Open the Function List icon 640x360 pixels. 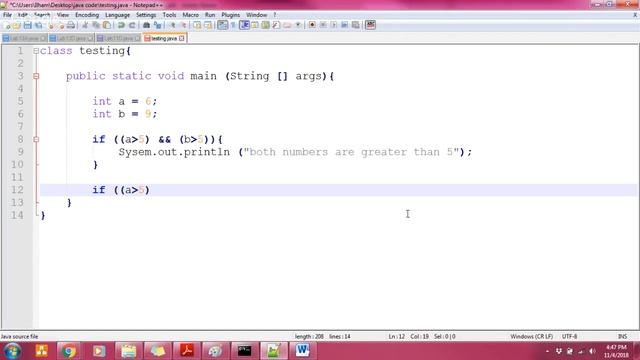(x=276, y=25)
